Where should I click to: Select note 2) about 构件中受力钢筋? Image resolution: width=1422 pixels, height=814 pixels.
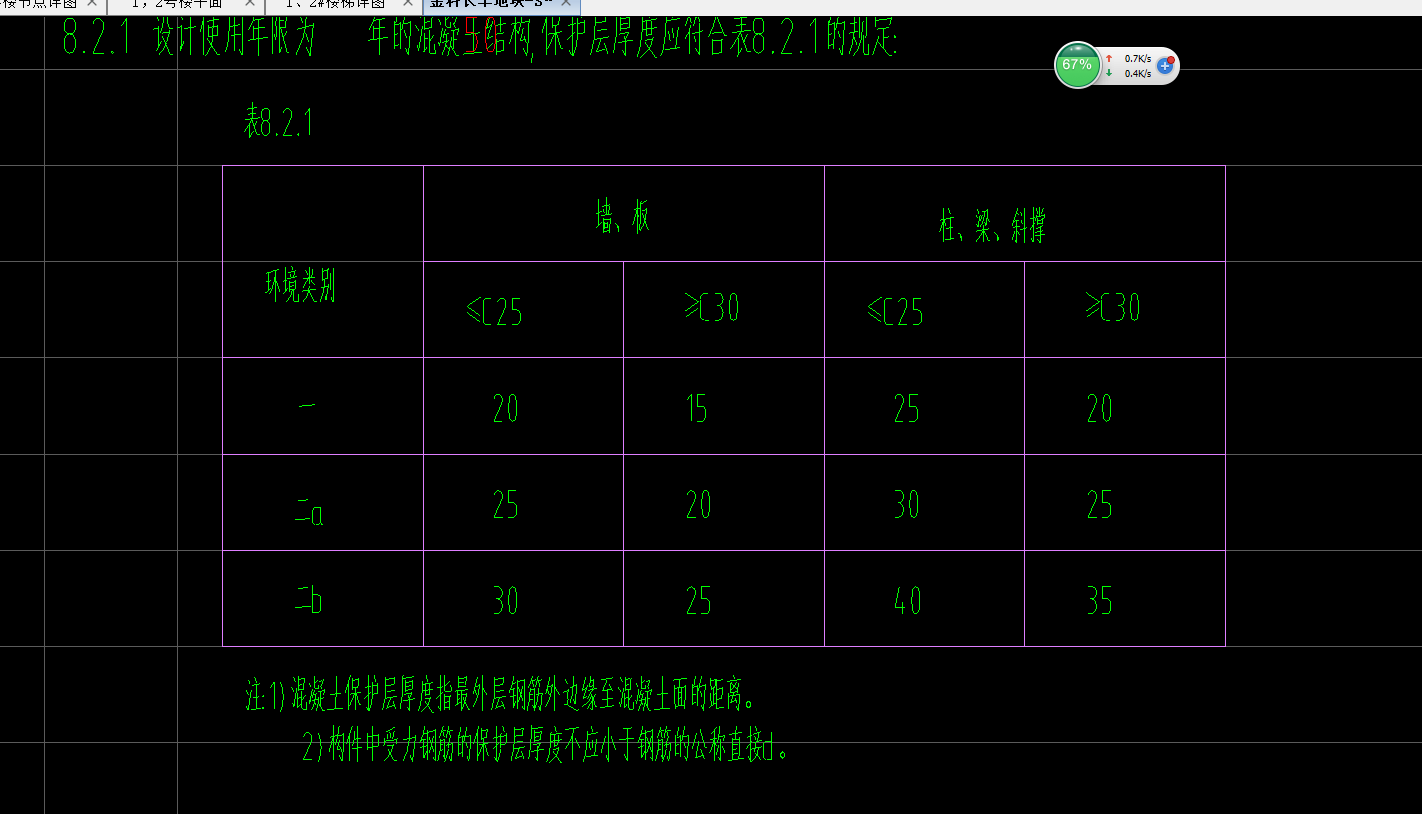point(546,747)
